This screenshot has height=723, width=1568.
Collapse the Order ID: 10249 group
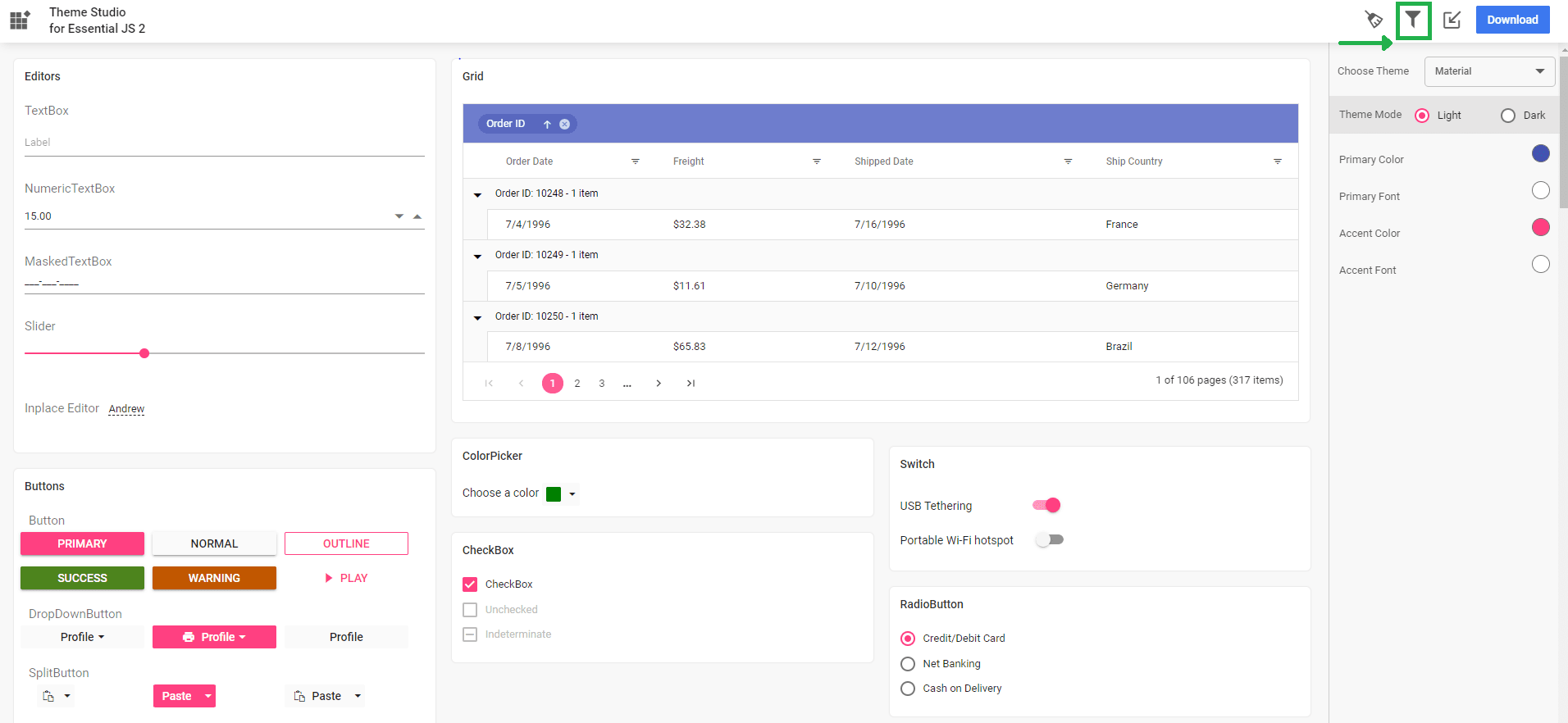477,256
